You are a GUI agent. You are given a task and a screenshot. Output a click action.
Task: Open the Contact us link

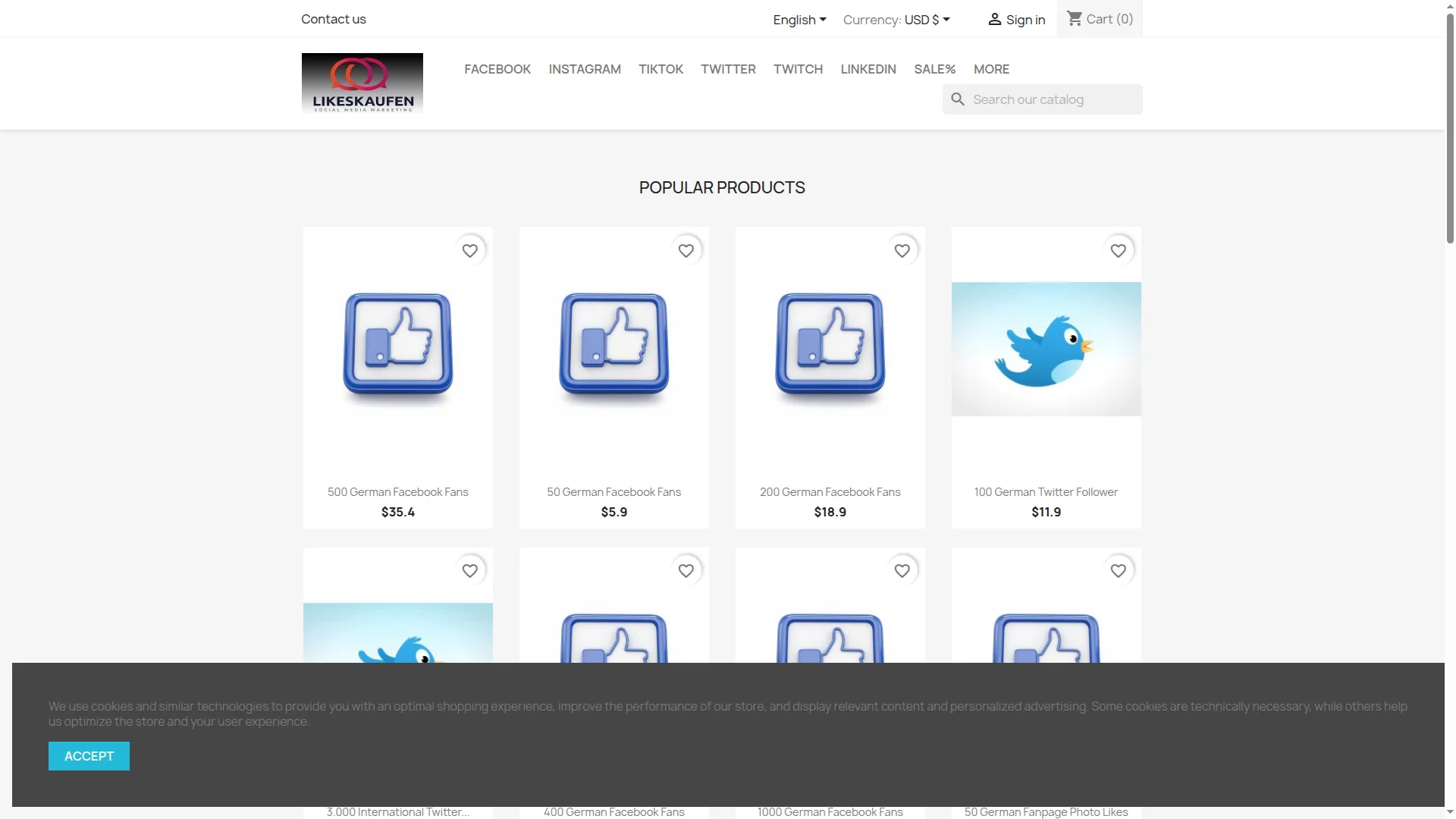click(x=333, y=19)
